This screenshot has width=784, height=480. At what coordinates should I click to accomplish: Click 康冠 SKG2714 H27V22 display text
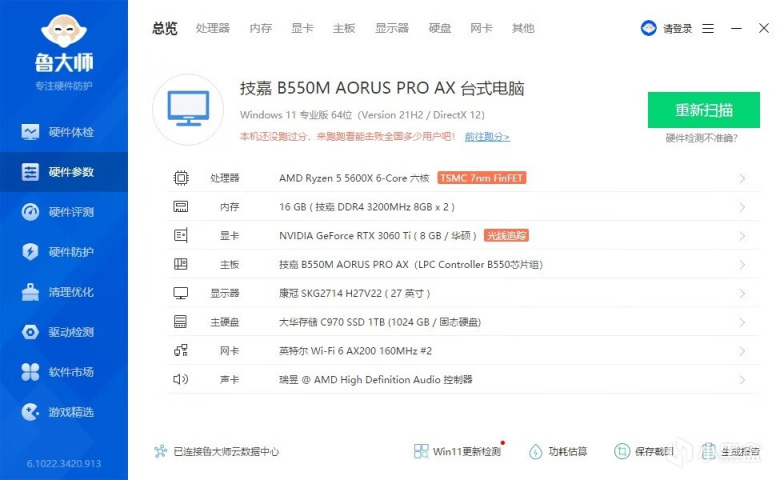pyautogui.click(x=354, y=294)
